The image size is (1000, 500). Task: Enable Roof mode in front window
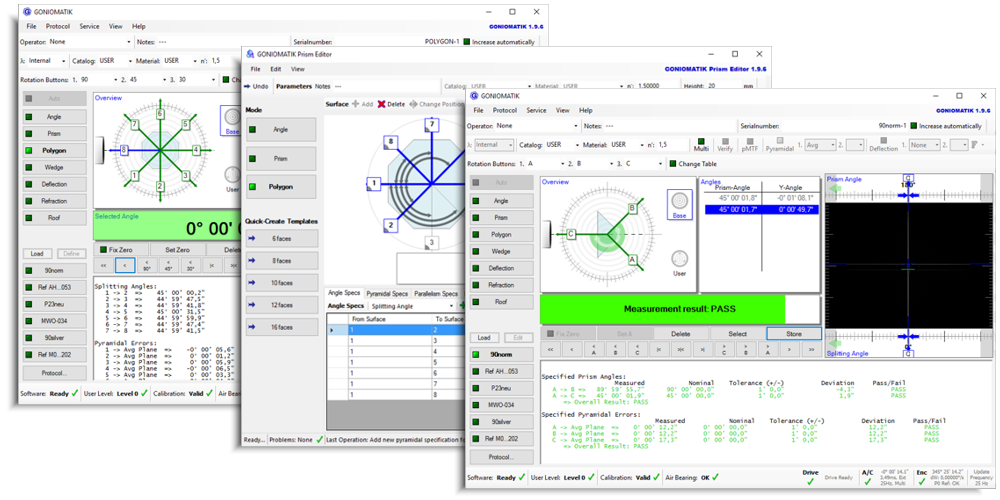(501, 302)
